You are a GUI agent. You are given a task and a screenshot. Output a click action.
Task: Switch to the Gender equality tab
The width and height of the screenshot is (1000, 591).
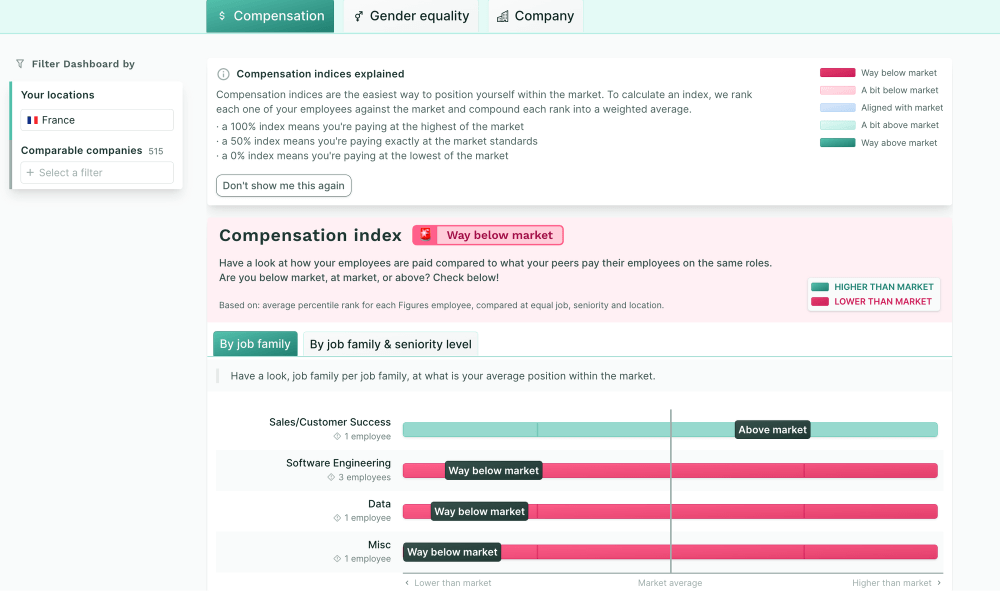coord(410,16)
